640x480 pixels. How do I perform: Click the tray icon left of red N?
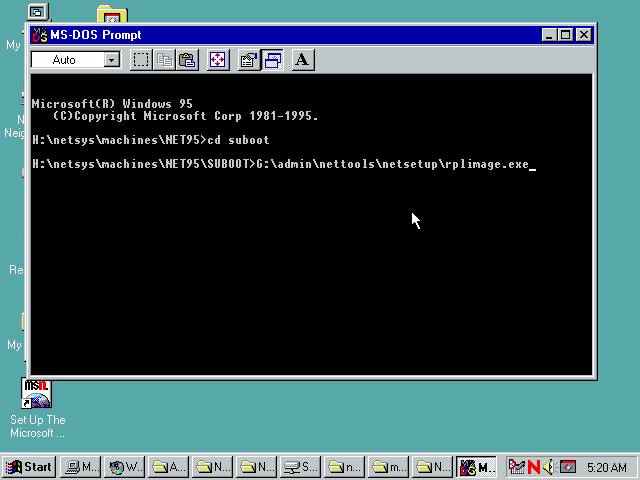tap(517, 467)
